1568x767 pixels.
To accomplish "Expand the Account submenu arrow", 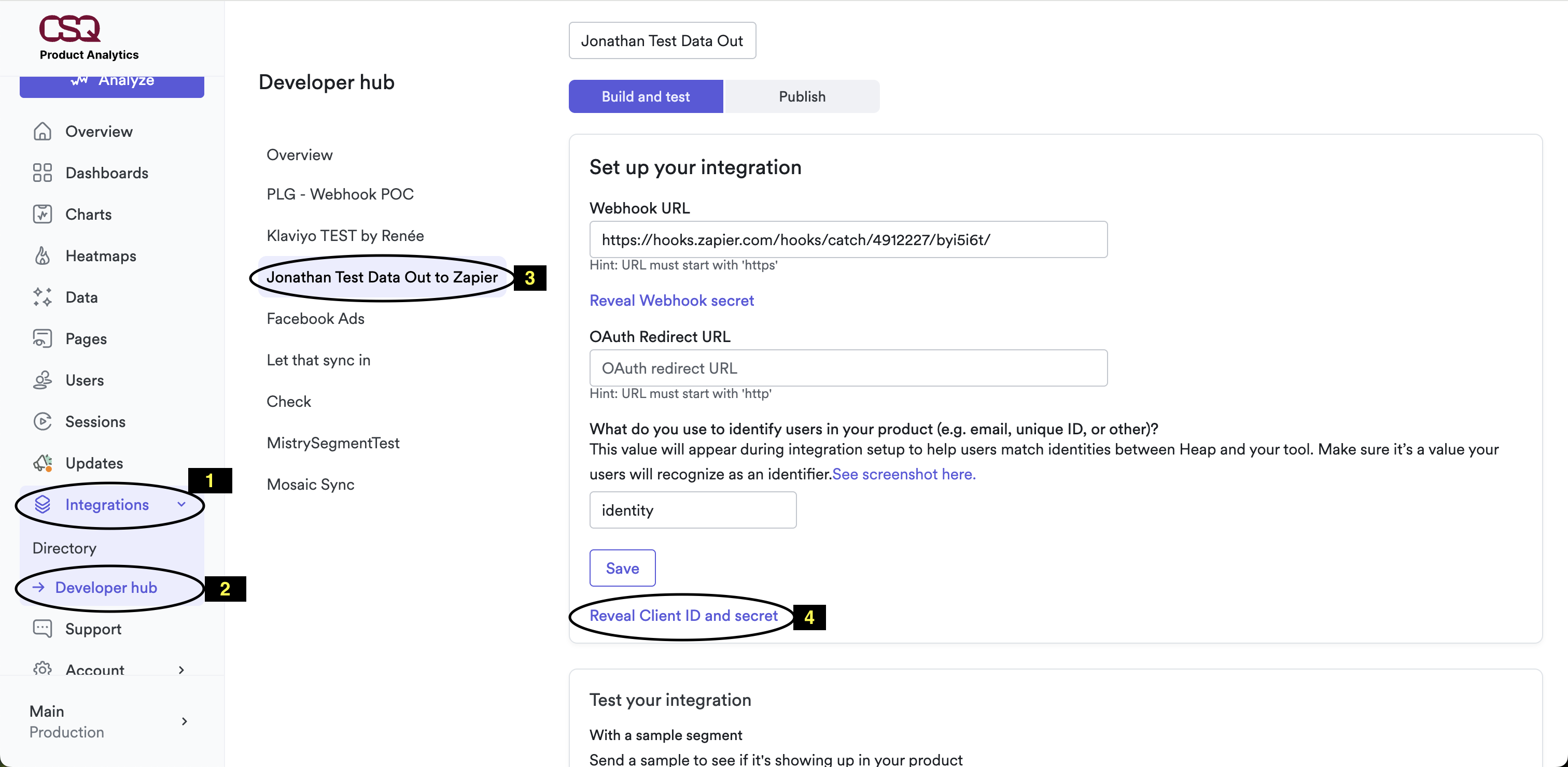I will click(x=181, y=669).
